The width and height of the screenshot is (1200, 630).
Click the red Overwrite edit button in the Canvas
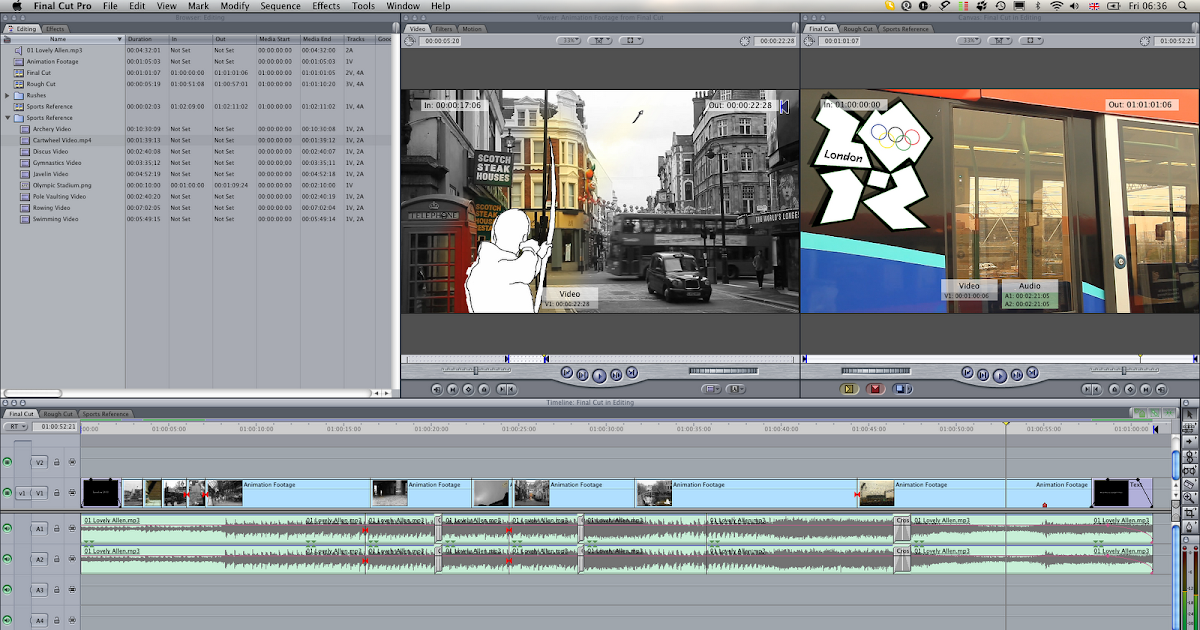point(875,389)
